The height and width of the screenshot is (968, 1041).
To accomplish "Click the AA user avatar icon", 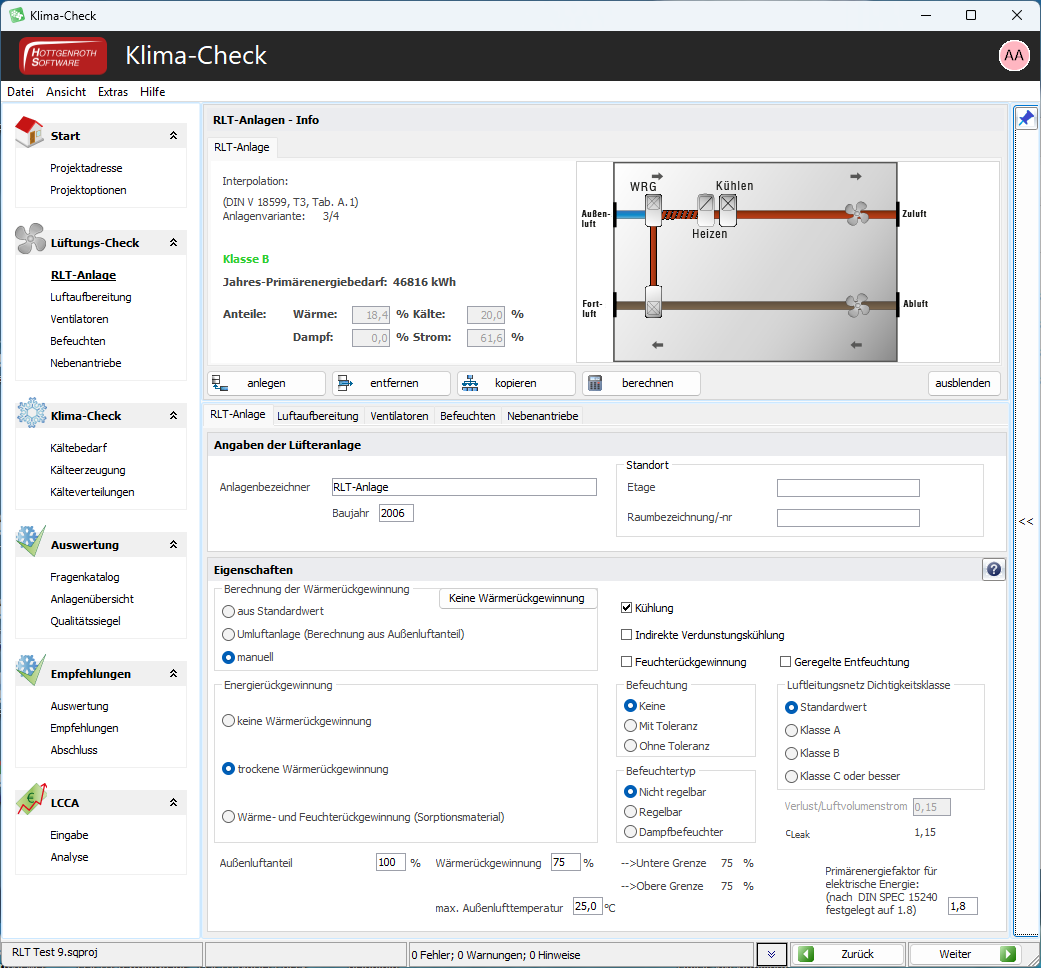I will coord(1014,56).
